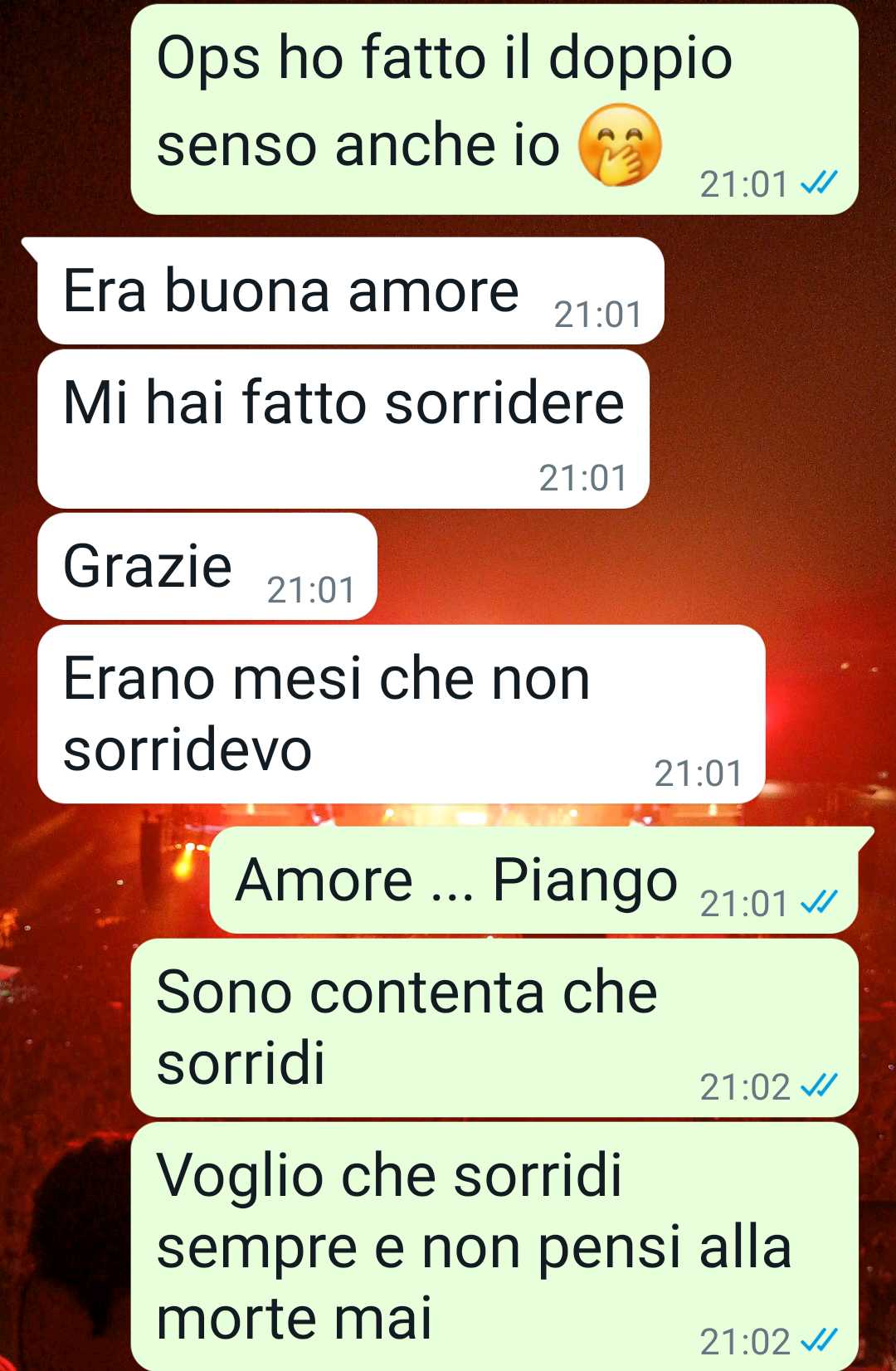The width and height of the screenshot is (896, 1371).
Task: Select the 'Era buona amore' message bubble
Action: [x=351, y=290]
